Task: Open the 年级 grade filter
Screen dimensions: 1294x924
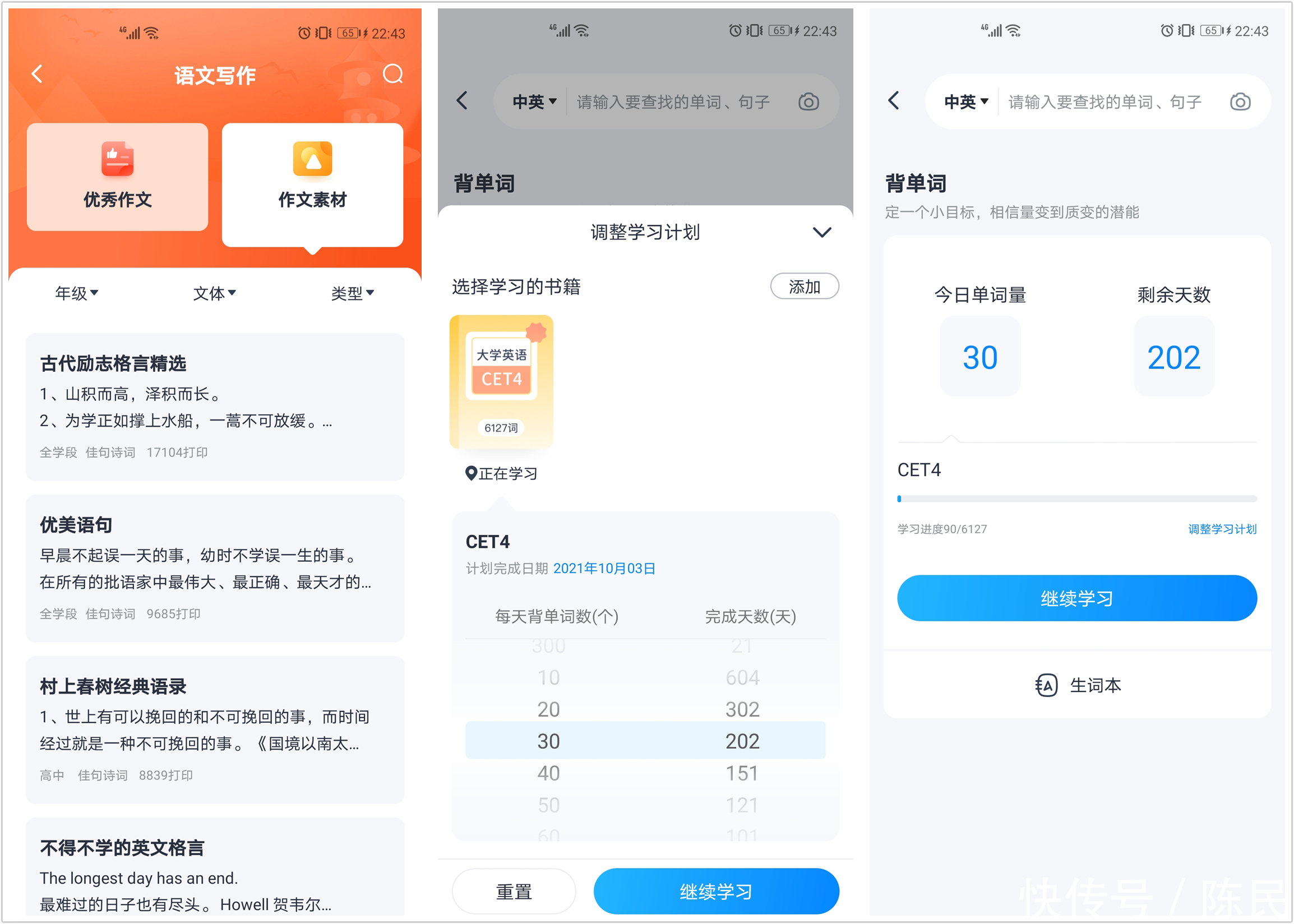Action: pyautogui.click(x=77, y=293)
